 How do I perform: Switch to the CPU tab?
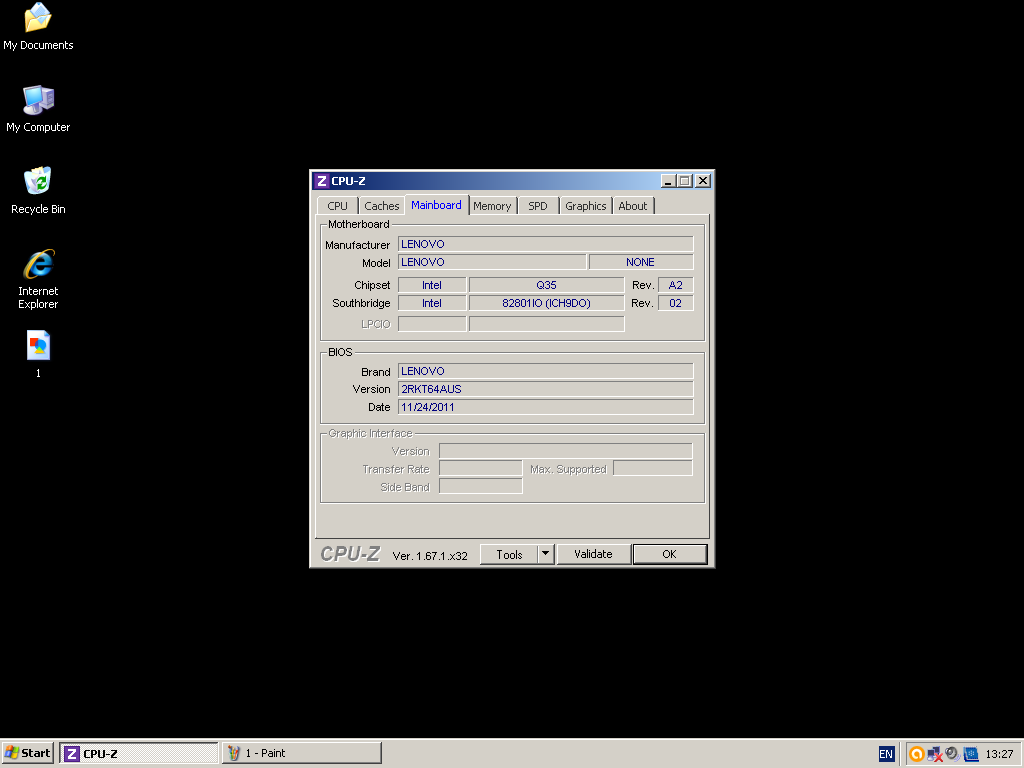coord(338,206)
